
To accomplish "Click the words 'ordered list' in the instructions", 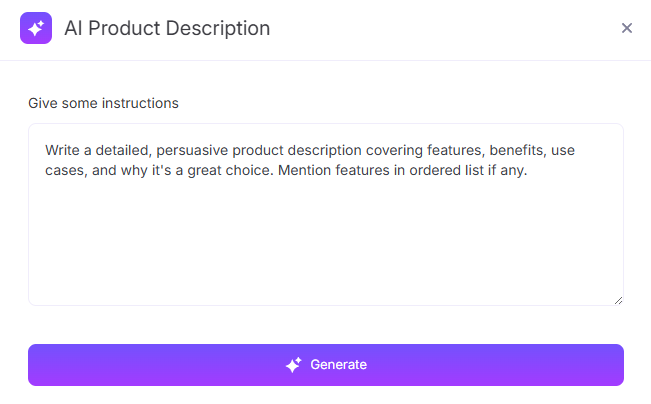I will coord(447,170).
